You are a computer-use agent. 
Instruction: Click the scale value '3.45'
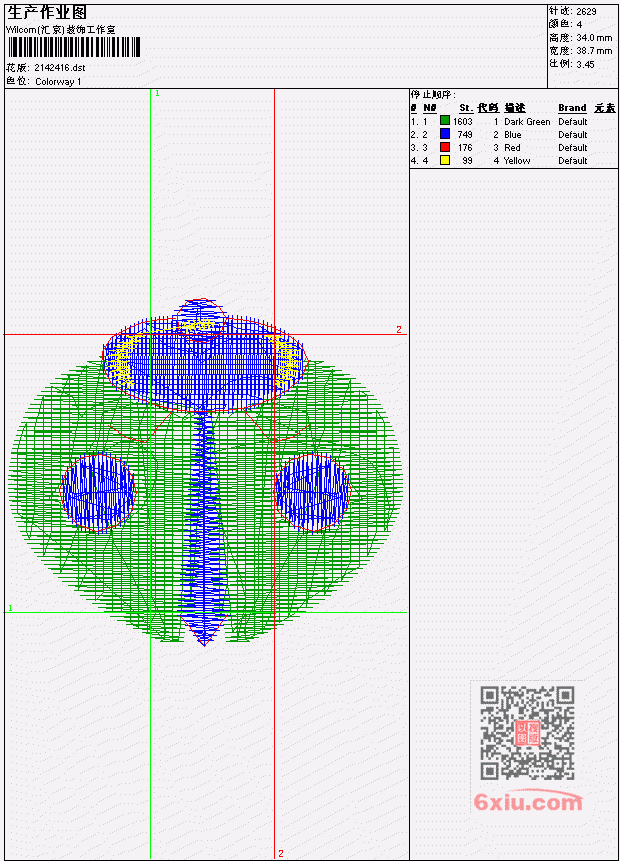tap(585, 64)
